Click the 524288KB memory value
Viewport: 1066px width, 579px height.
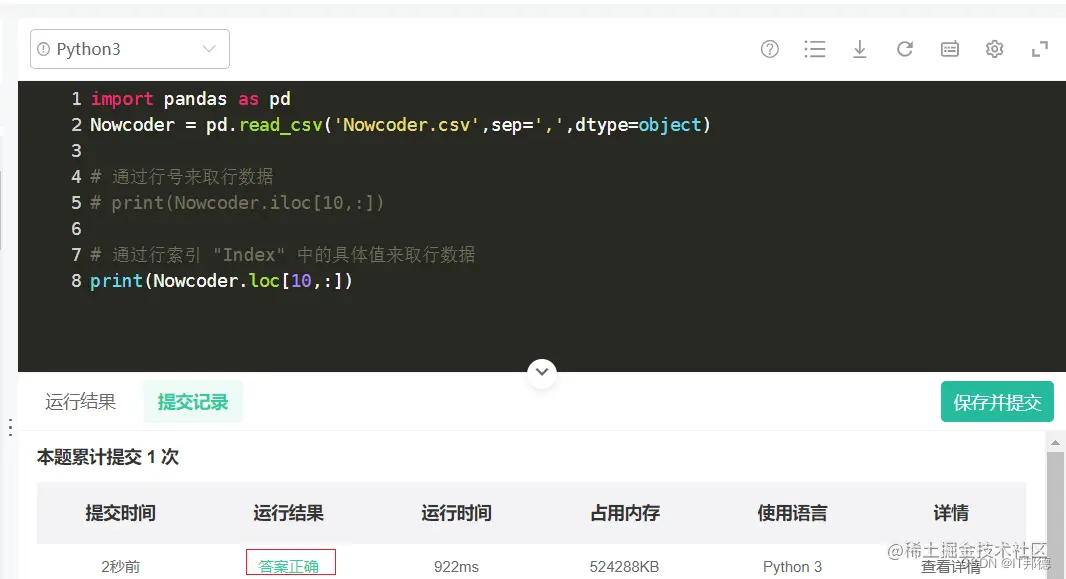tap(624, 567)
